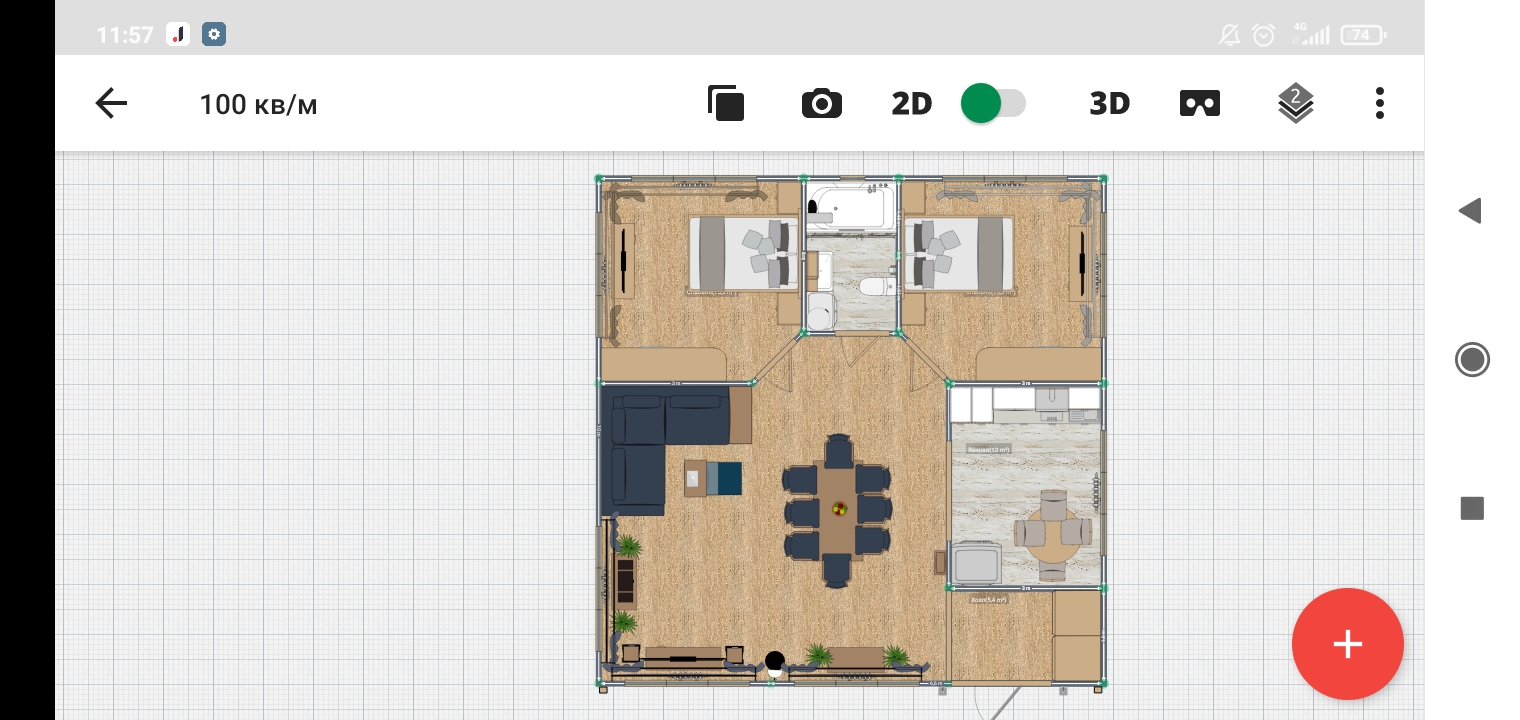Tap the muted notifications bell in status bar
The image size is (1520, 720).
coord(1229,35)
